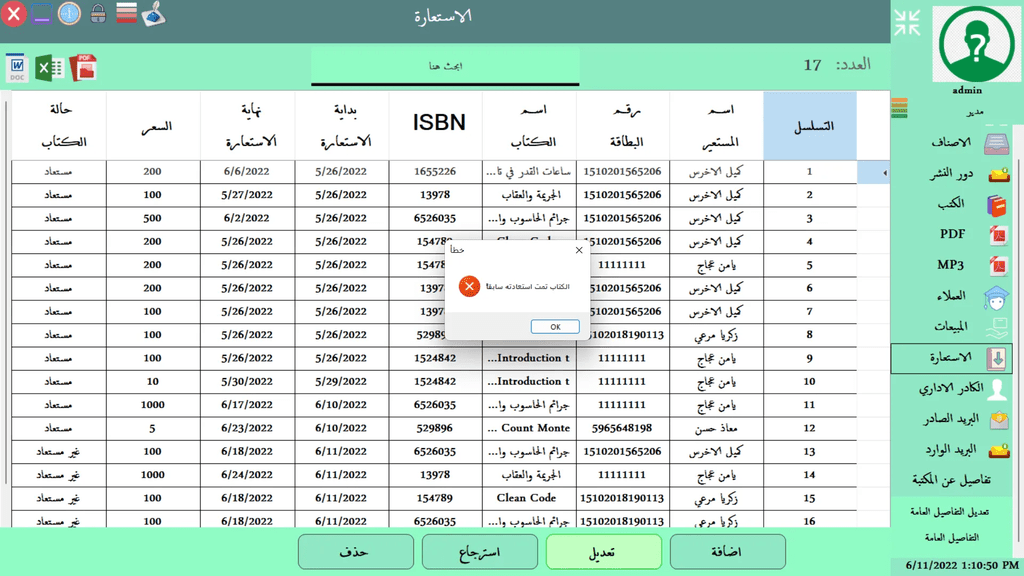Viewport: 1024px width, 576px height.
Task: Select الاستعارة borrowing section in sidebar
Action: pyautogui.click(x=951, y=358)
